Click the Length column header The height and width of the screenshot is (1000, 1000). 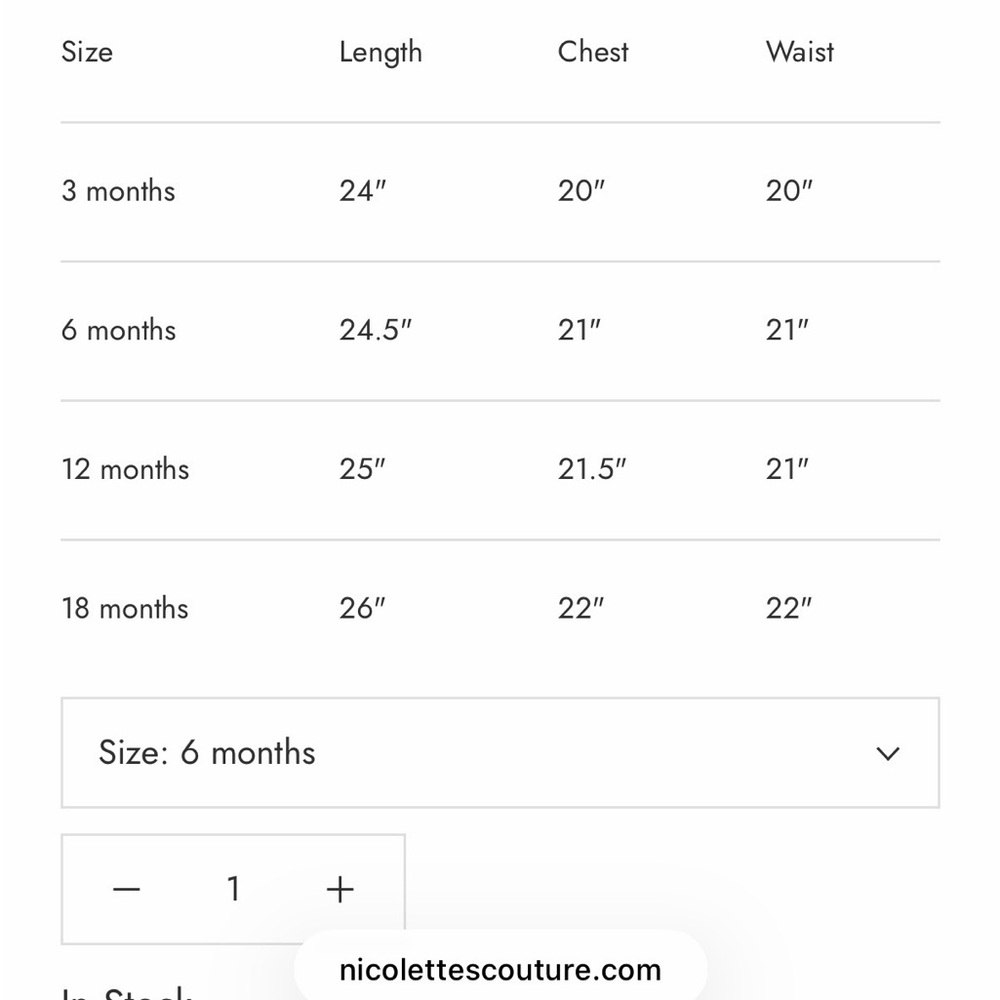tap(380, 52)
